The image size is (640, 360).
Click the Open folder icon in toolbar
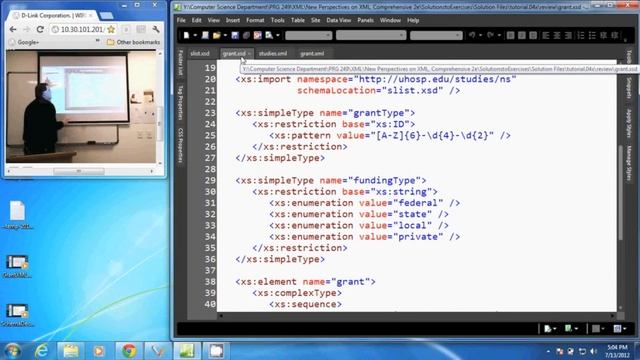click(x=216, y=36)
